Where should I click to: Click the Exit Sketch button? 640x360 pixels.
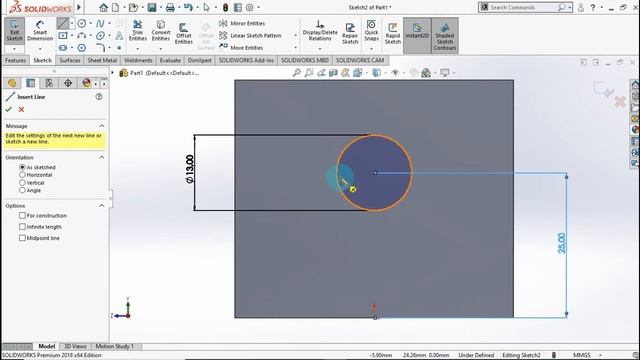pyautogui.click(x=14, y=30)
